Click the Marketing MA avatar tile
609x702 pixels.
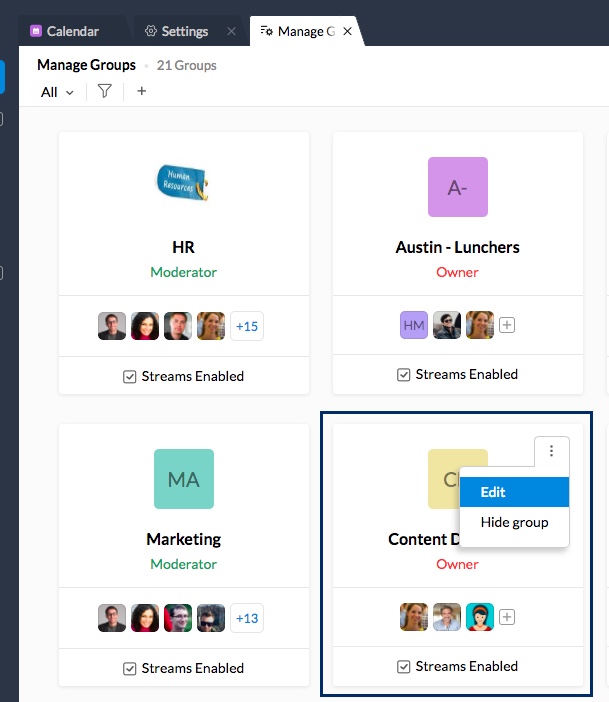[184, 479]
